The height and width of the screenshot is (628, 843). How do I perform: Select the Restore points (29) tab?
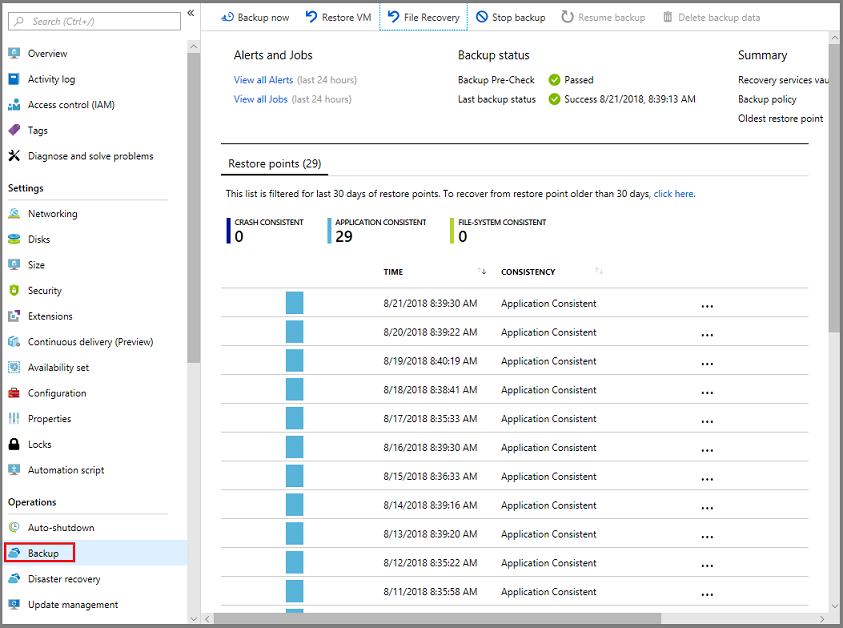point(274,163)
